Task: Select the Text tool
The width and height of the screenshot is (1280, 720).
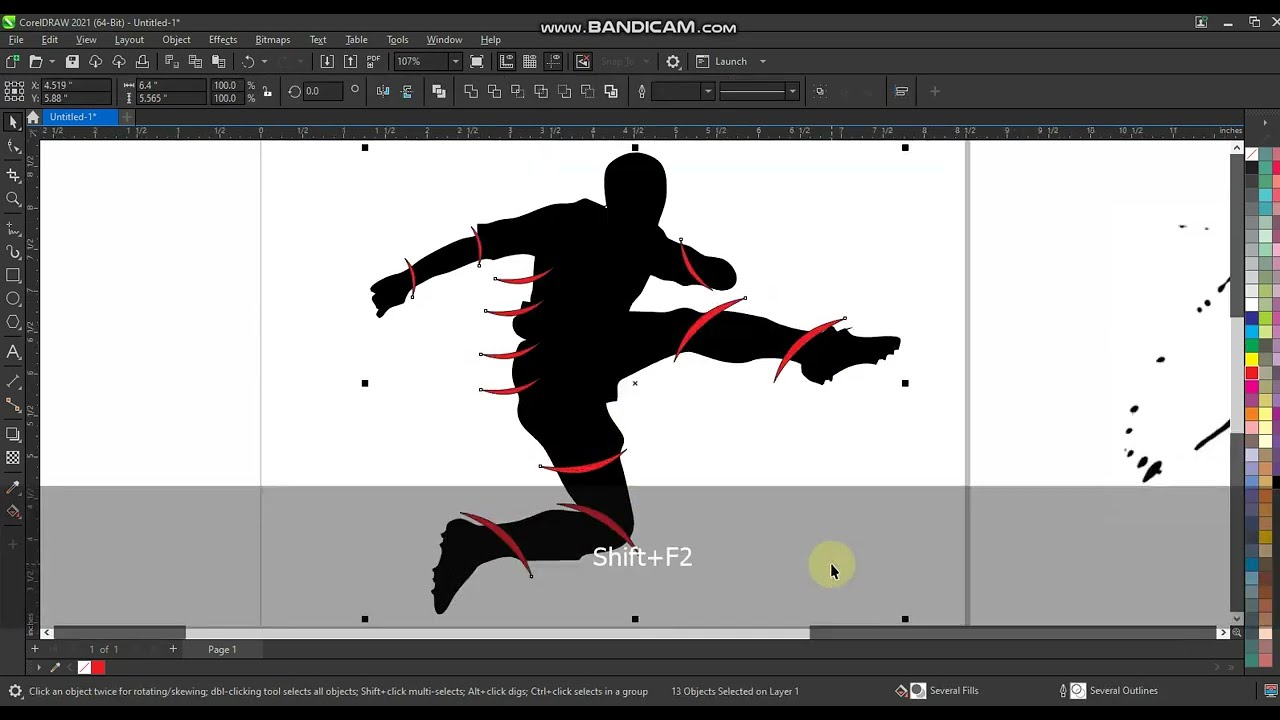Action: (x=13, y=352)
